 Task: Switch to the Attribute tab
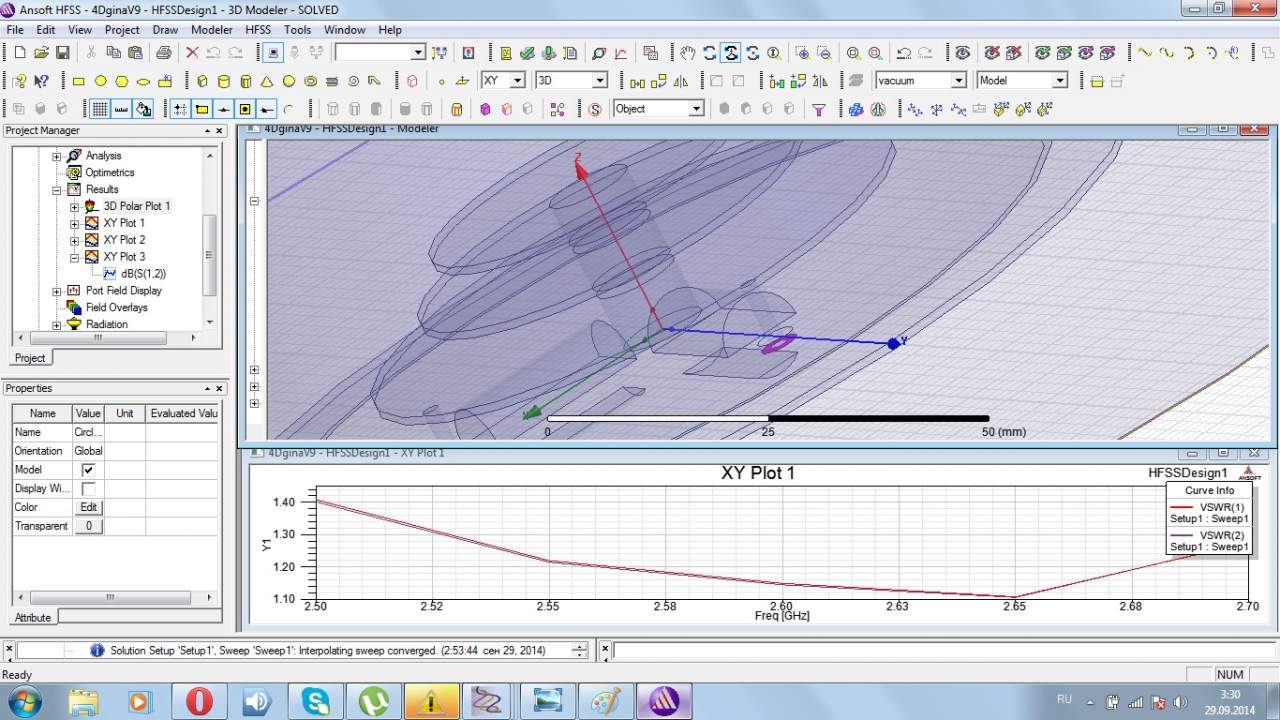click(x=33, y=617)
